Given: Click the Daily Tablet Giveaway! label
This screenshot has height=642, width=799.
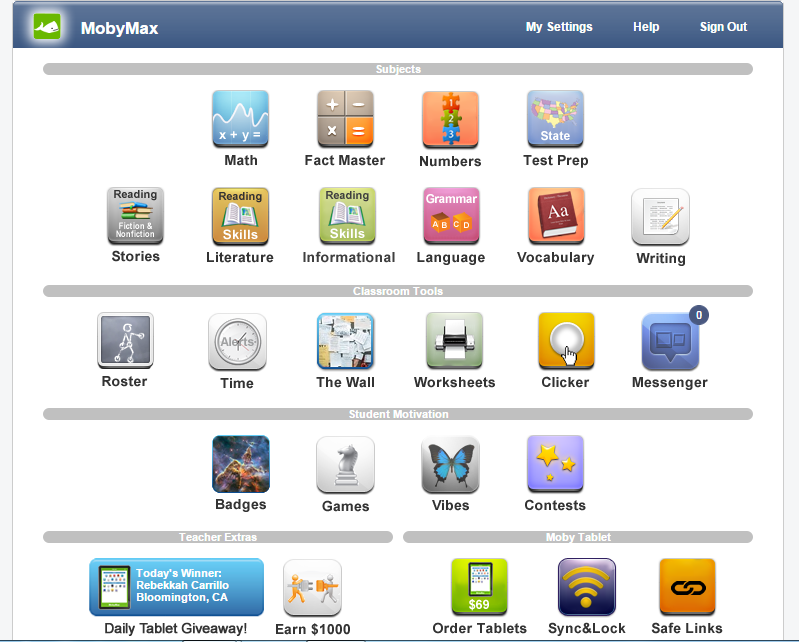Looking at the screenshot, I should pos(175,628).
